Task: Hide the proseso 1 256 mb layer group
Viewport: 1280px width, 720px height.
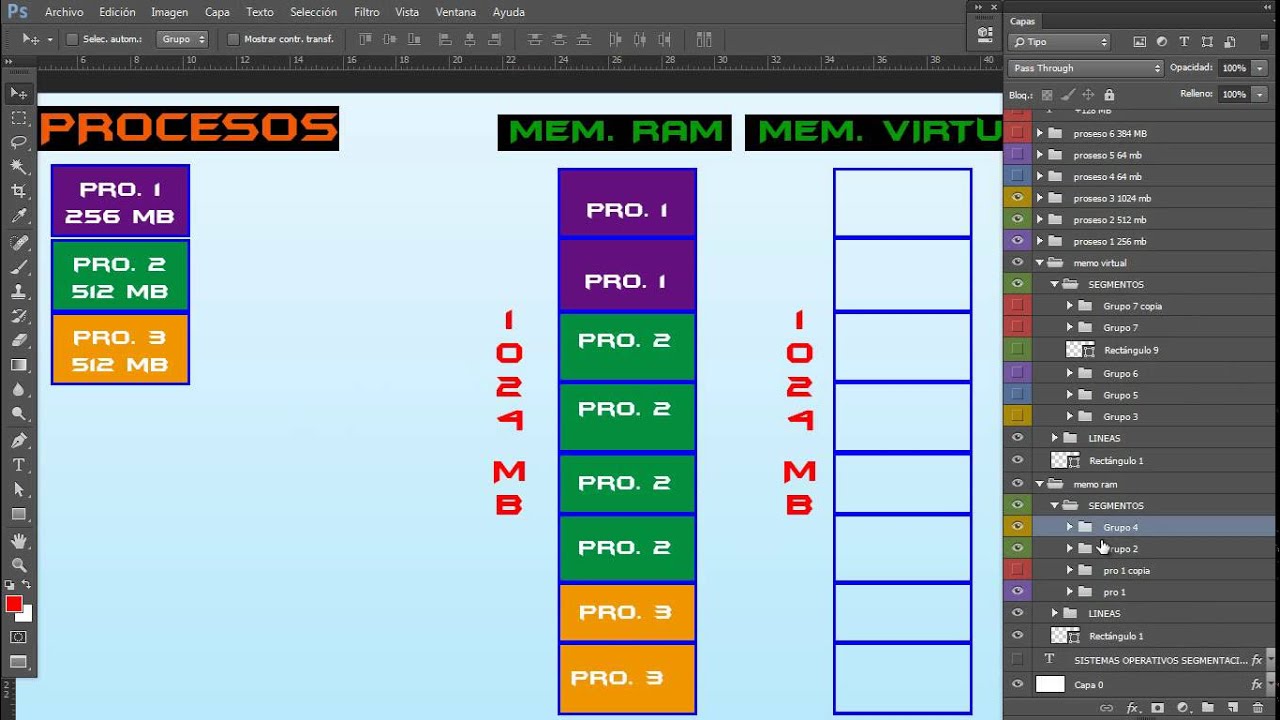Action: point(1017,241)
